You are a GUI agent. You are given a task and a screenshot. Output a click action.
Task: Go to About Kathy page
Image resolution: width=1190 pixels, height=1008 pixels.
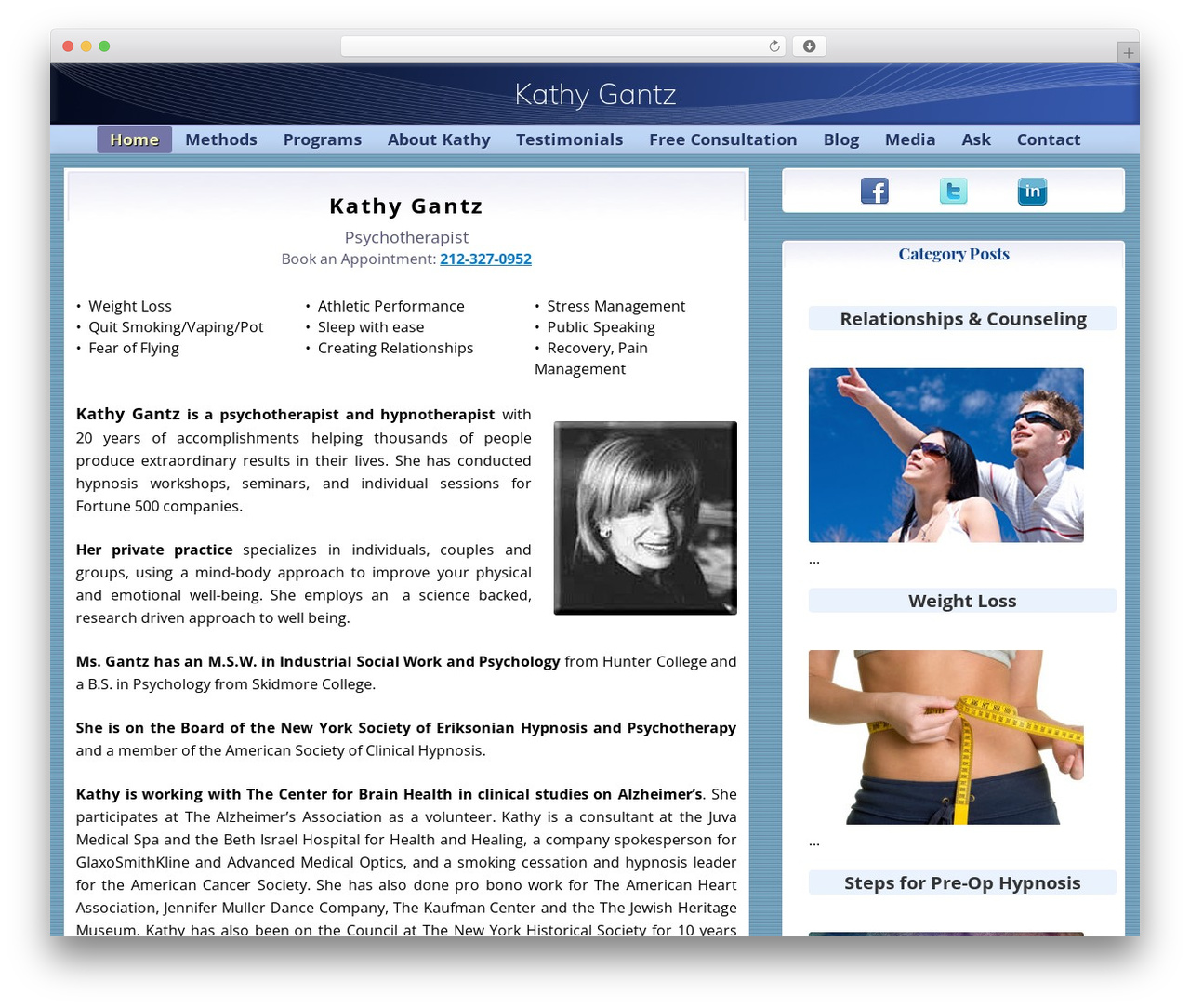[439, 139]
